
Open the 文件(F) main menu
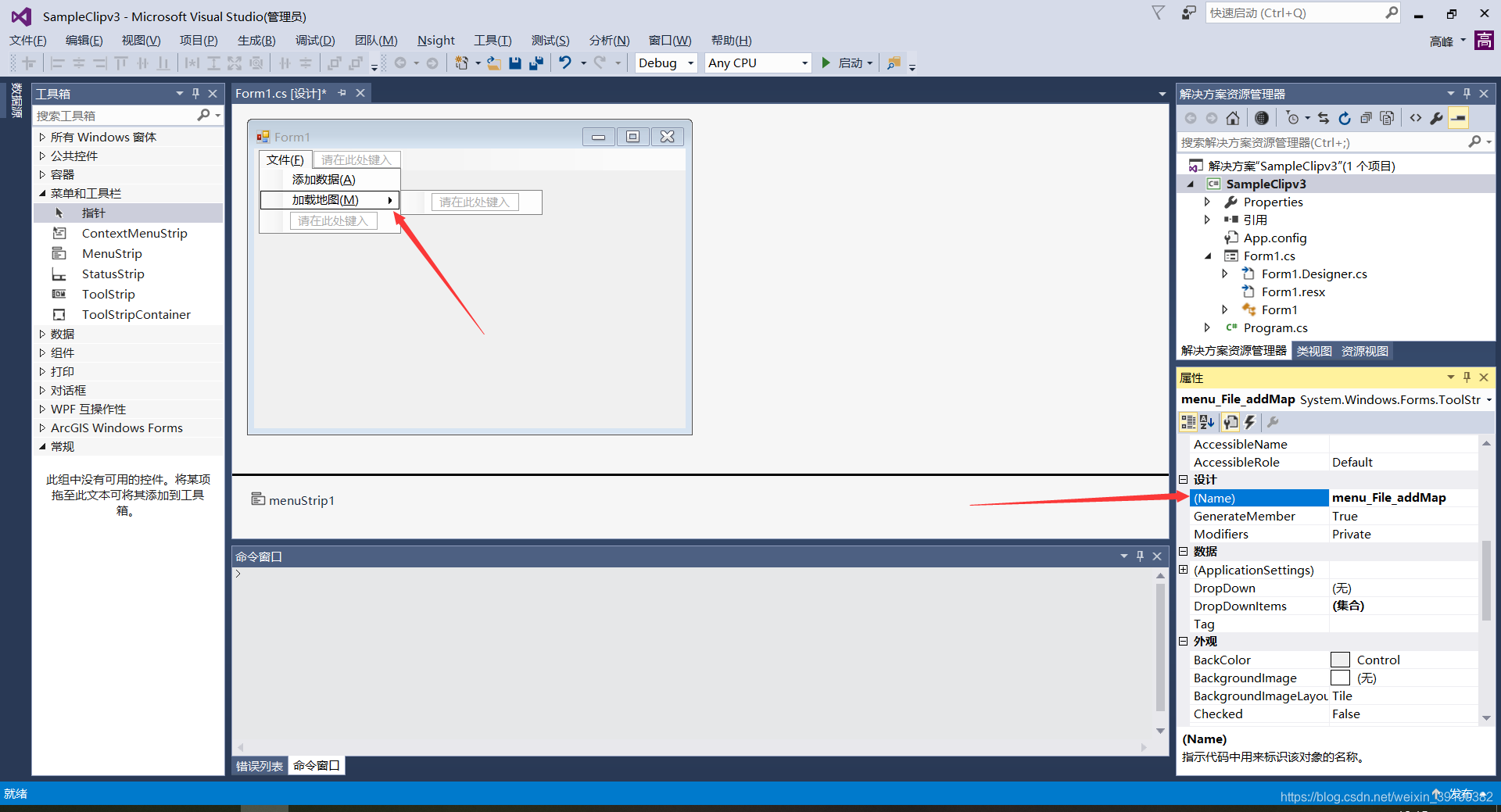pos(28,41)
